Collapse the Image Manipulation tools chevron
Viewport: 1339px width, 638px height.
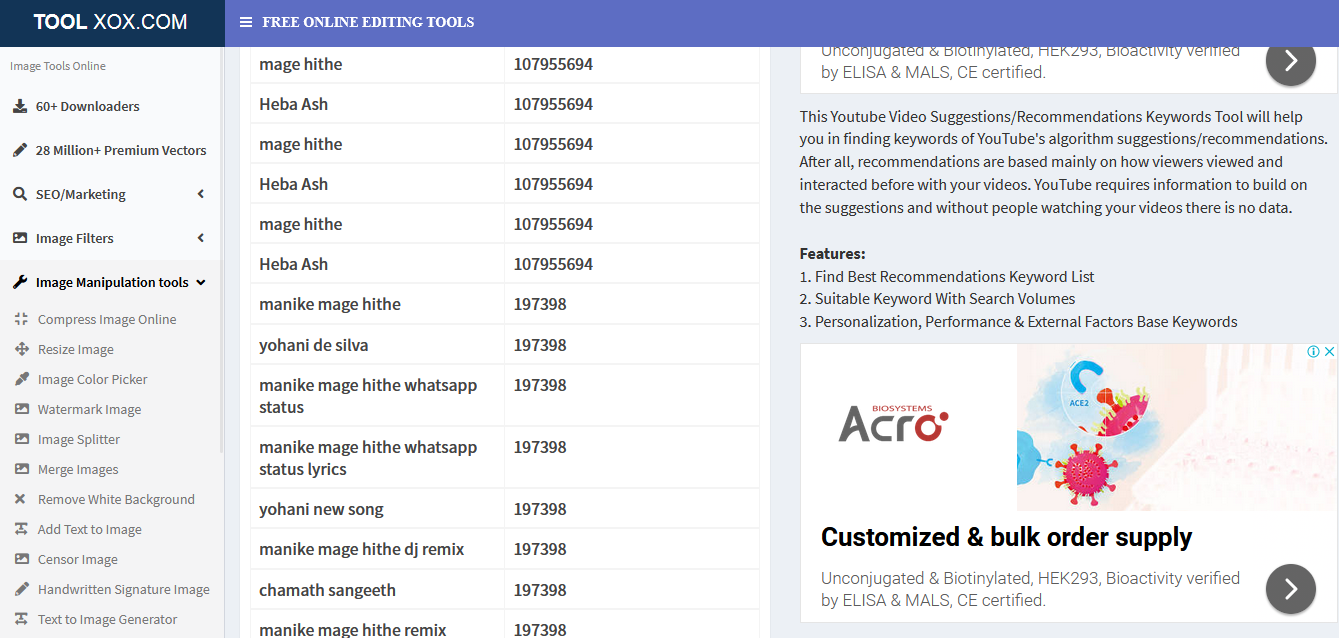(x=201, y=282)
